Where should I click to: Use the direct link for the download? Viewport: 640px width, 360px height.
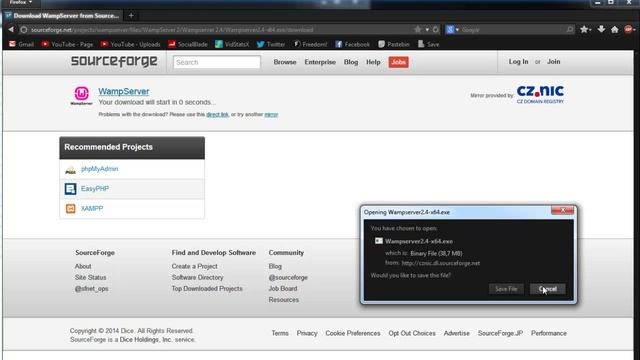click(x=217, y=114)
